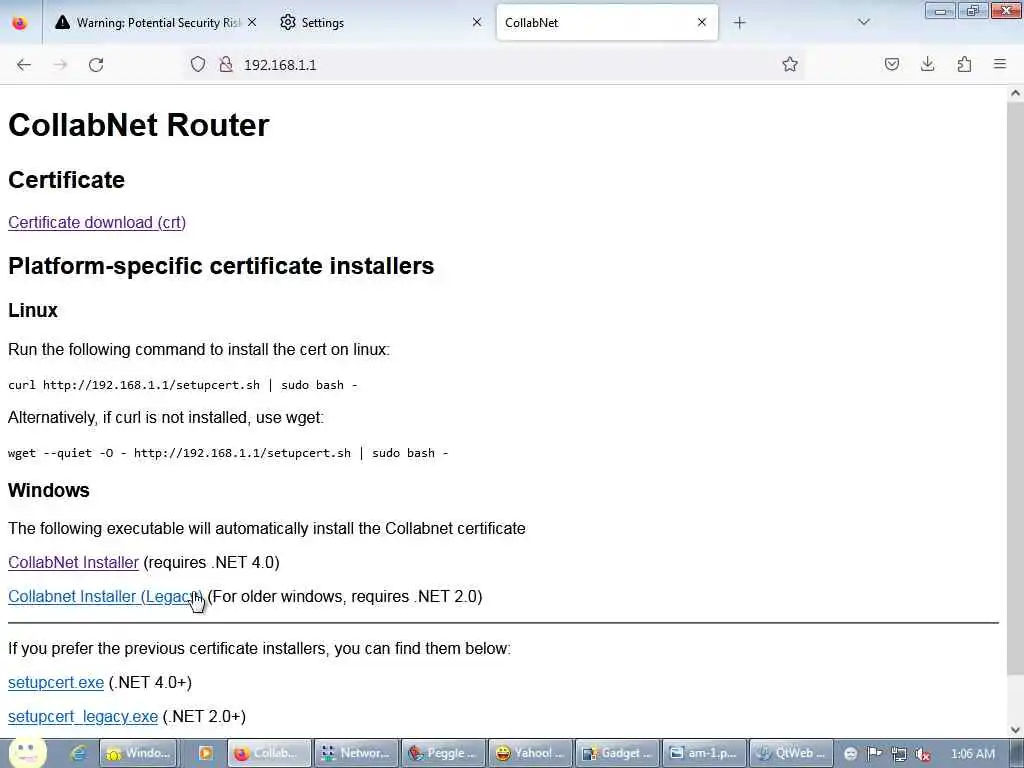Click the wget --quiet command text
The width and height of the screenshot is (1024, 768).
point(228,453)
